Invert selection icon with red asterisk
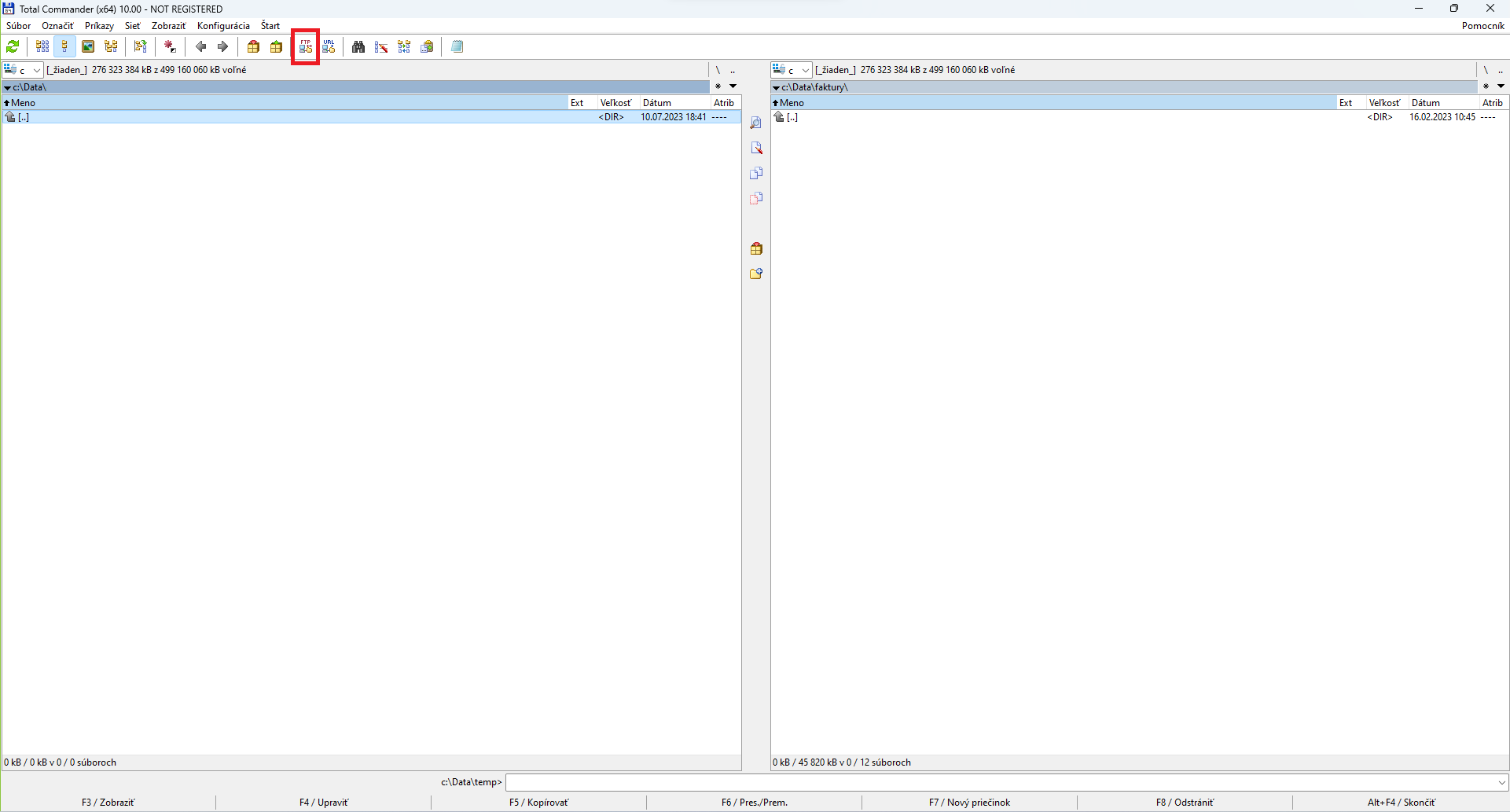 [170, 46]
